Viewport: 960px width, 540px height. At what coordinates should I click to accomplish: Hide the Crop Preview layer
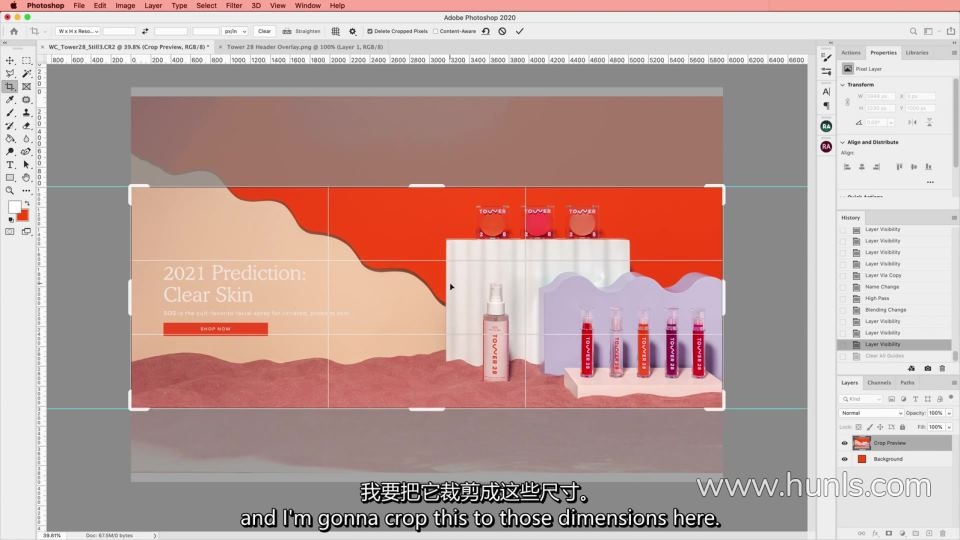click(x=844, y=443)
